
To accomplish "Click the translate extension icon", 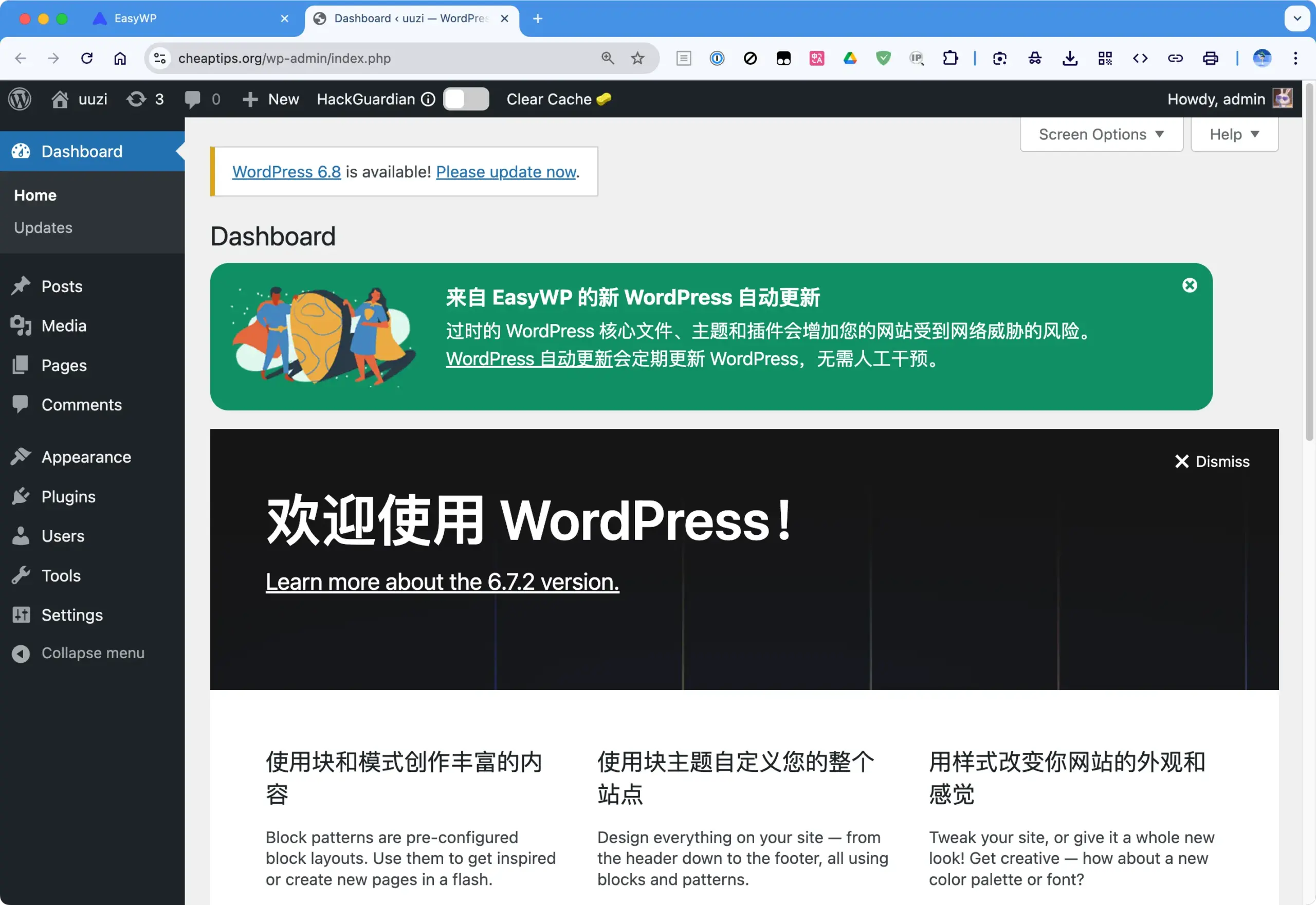I will click(817, 59).
